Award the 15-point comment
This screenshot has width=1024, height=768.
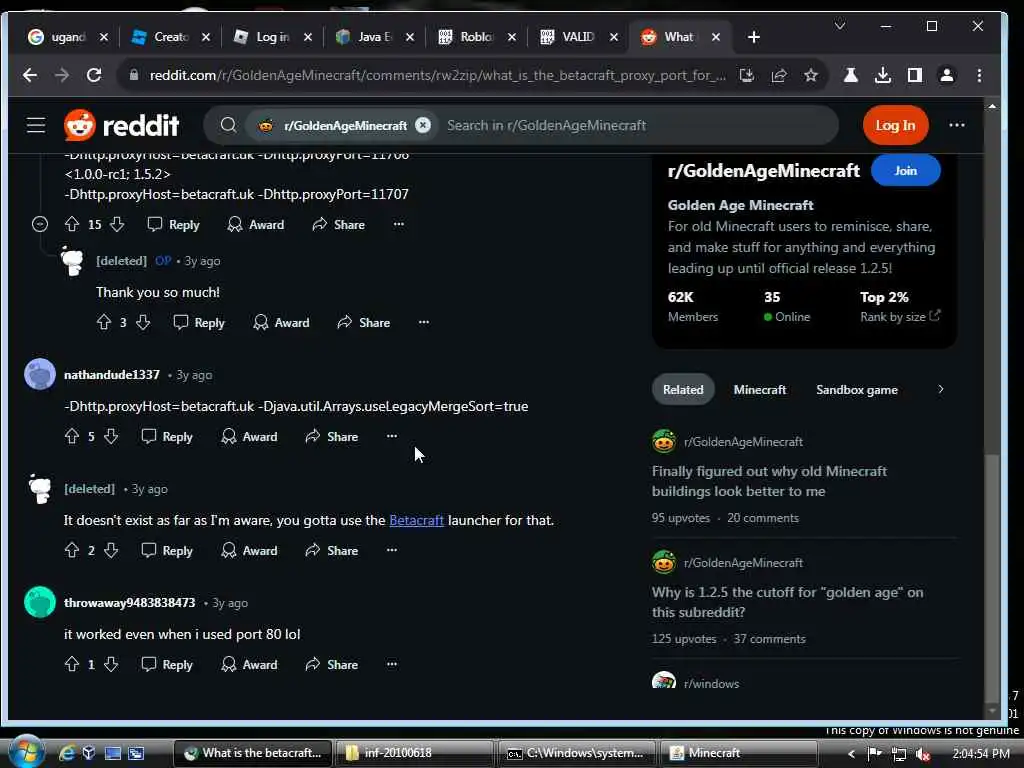pyautogui.click(x=255, y=225)
